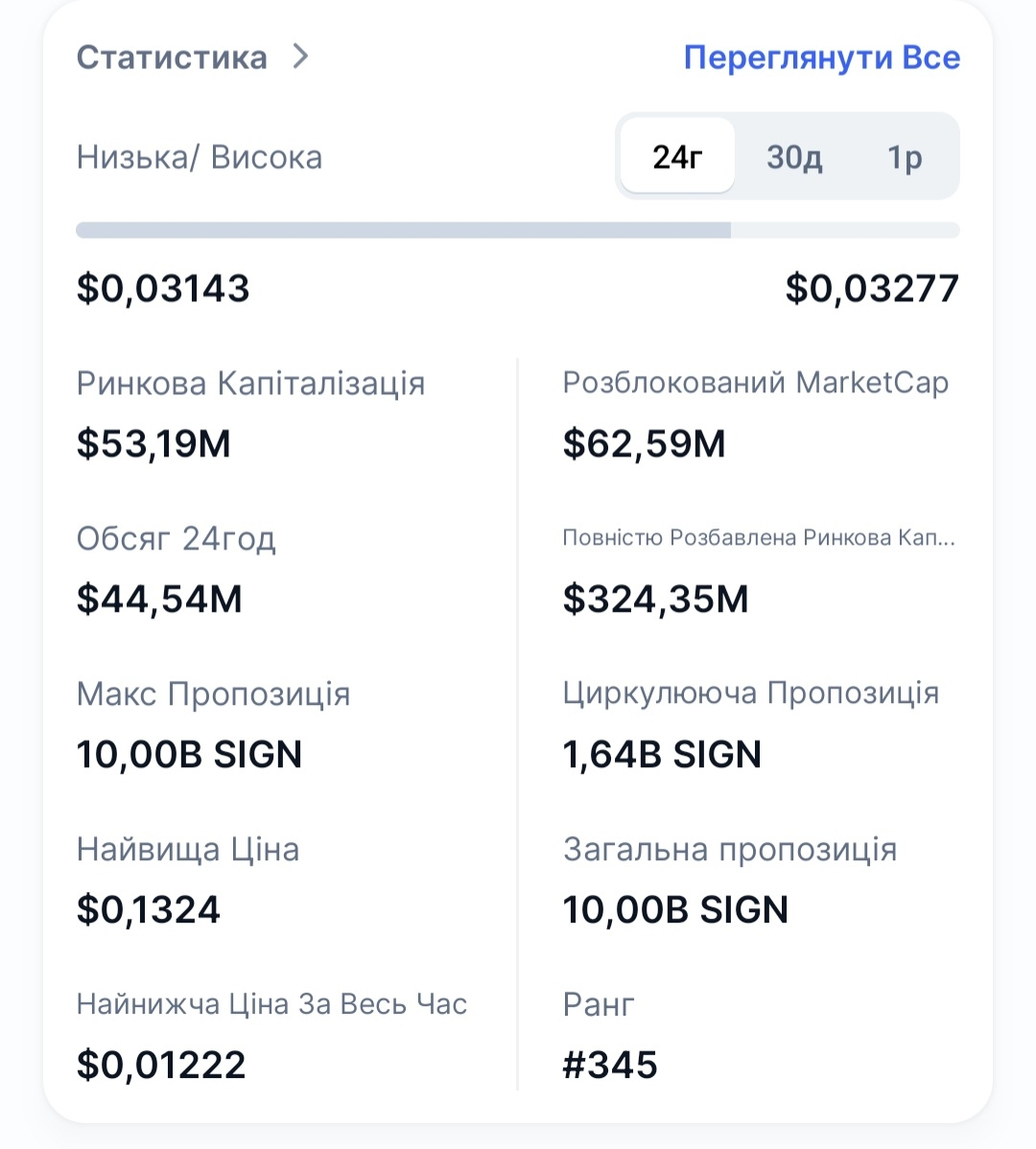
Task: Tap the 1,64B SIGN circulating supply value
Action: point(662,755)
